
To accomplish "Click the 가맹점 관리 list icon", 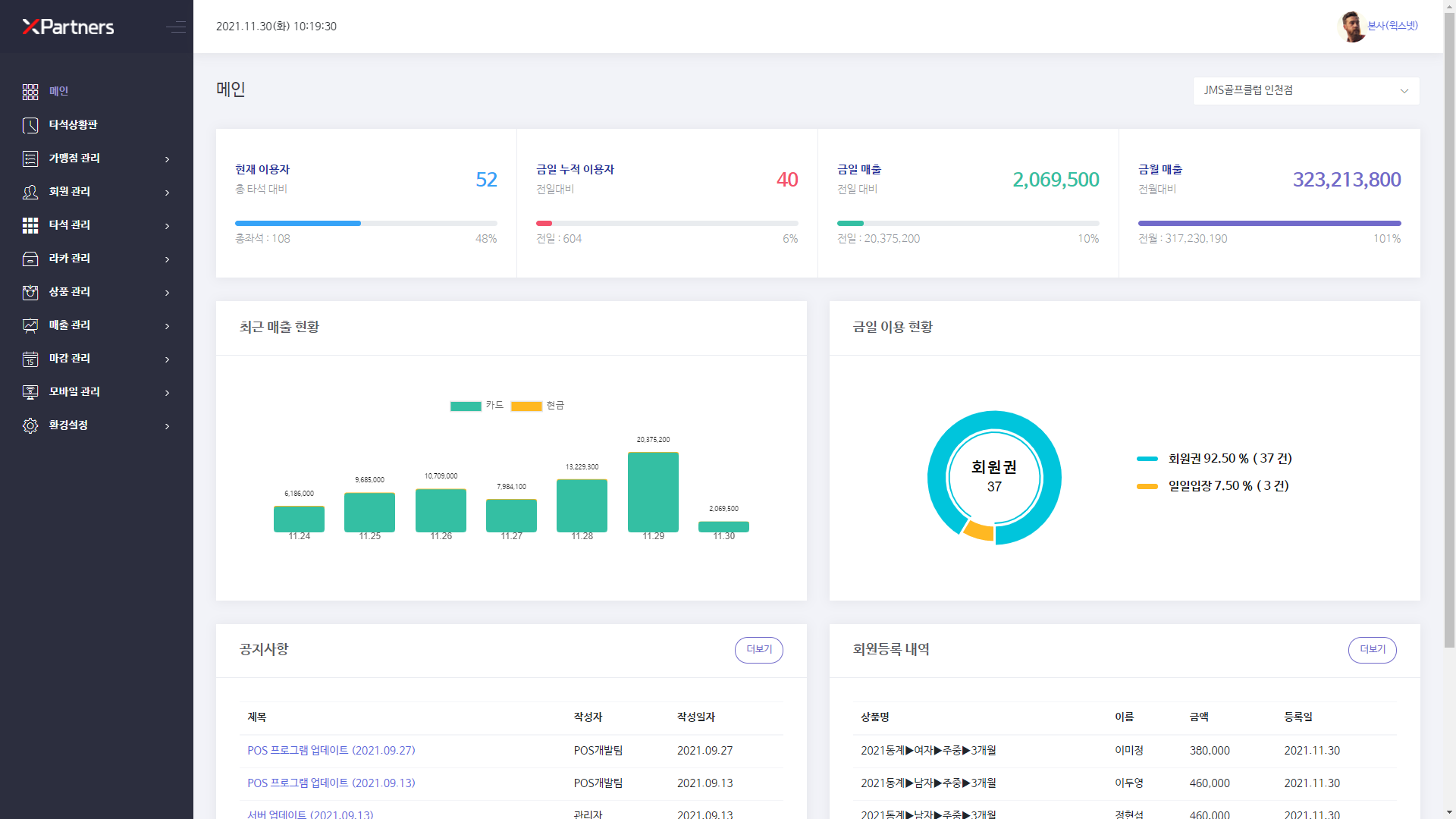I will [30, 158].
